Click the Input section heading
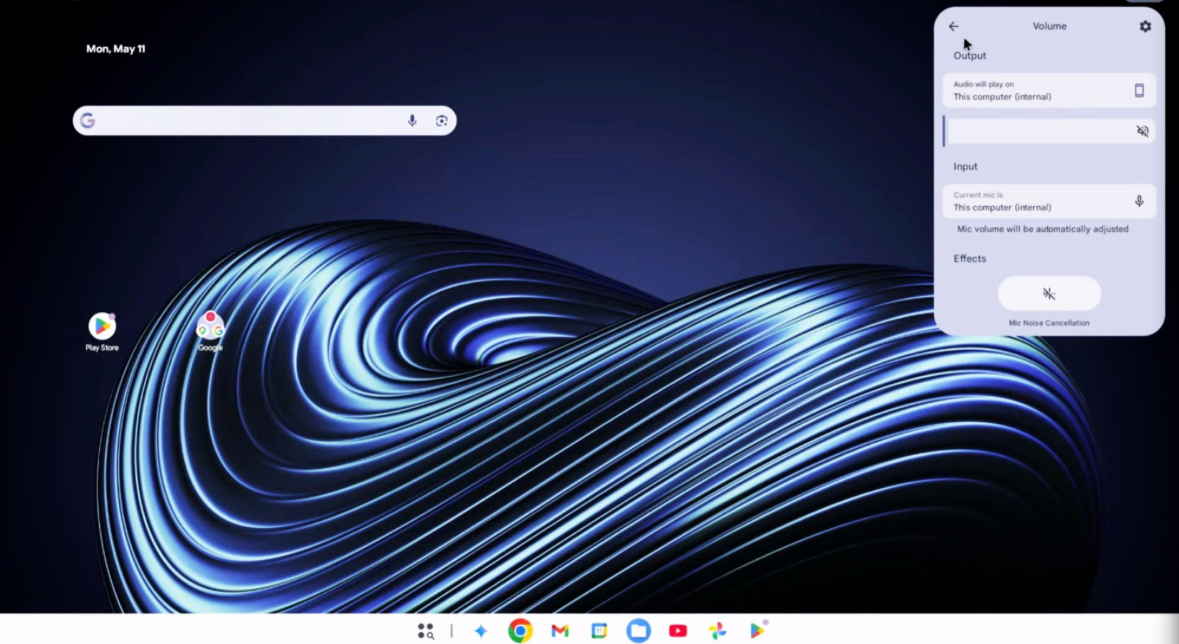Screen dimensions: 1179x644 point(965,166)
